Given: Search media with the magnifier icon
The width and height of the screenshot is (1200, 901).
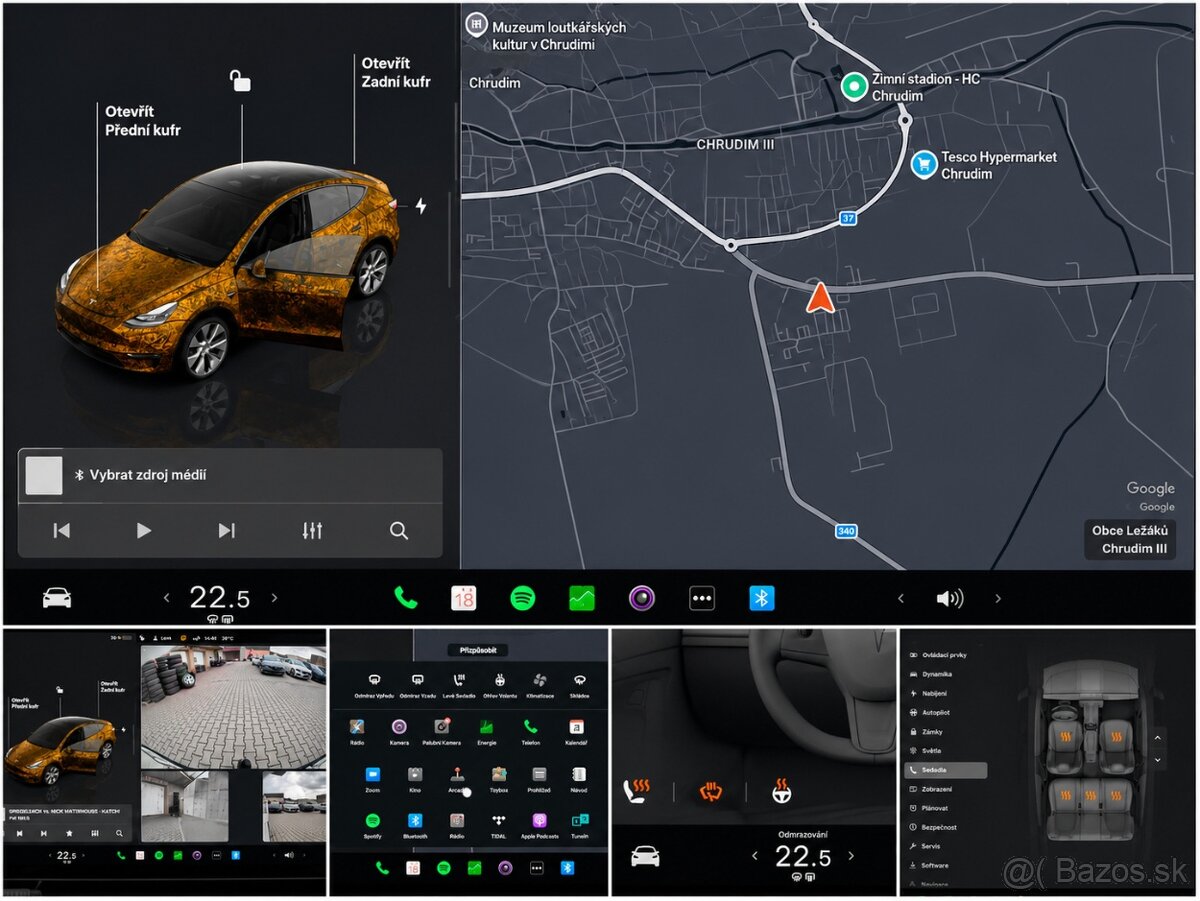Looking at the screenshot, I should click(x=399, y=531).
